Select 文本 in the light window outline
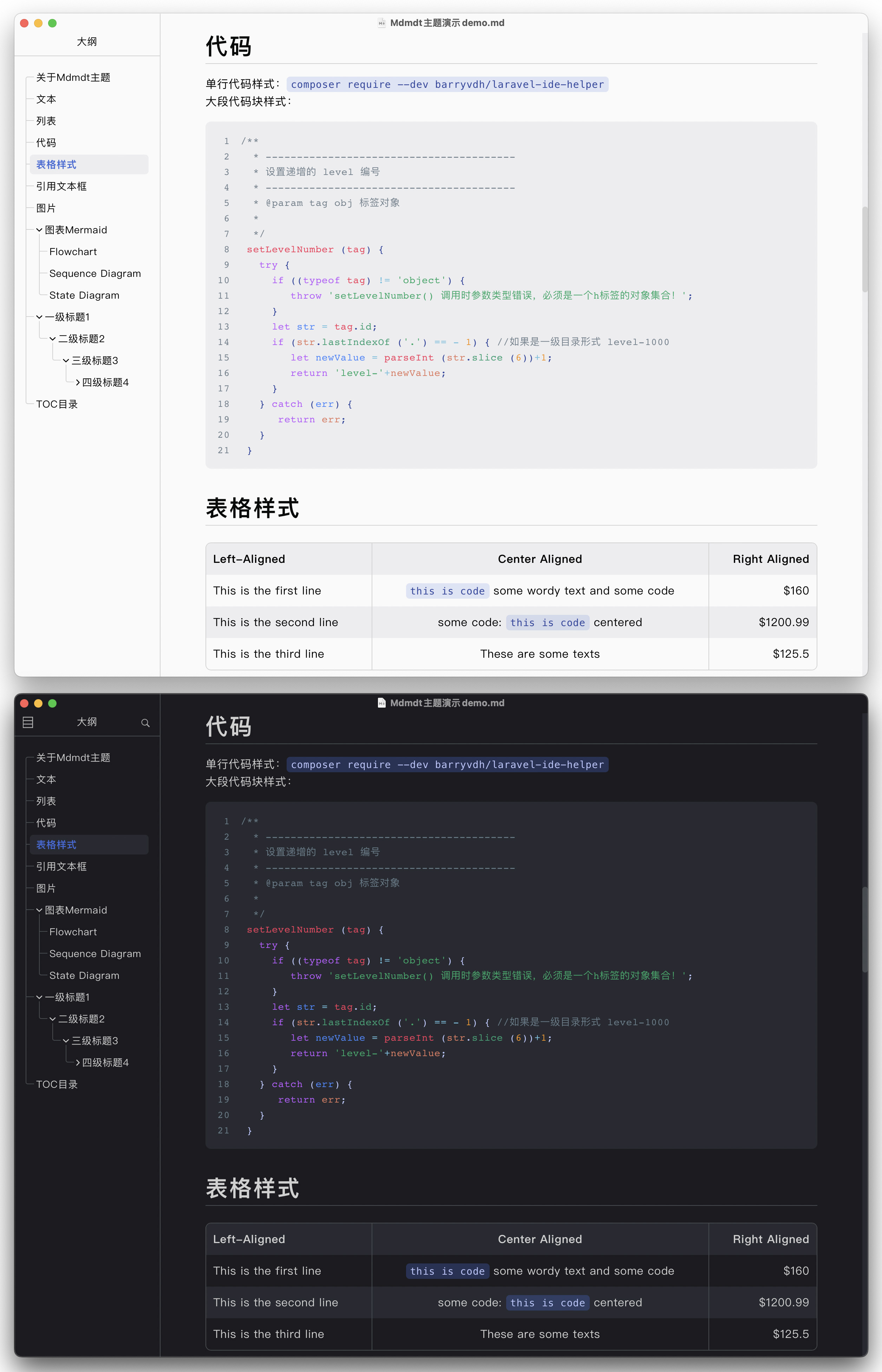The height and width of the screenshot is (1372, 882). tap(46, 100)
